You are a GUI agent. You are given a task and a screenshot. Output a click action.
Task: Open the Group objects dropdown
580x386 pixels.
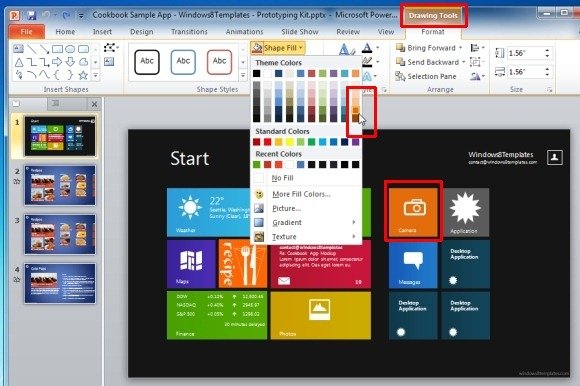coord(478,62)
